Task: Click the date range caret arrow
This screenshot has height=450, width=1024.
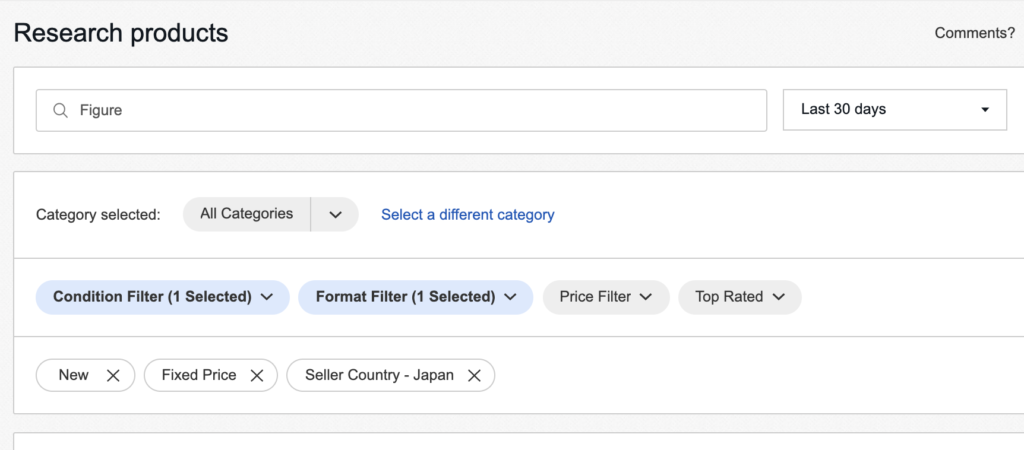Action: pyautogui.click(x=985, y=110)
